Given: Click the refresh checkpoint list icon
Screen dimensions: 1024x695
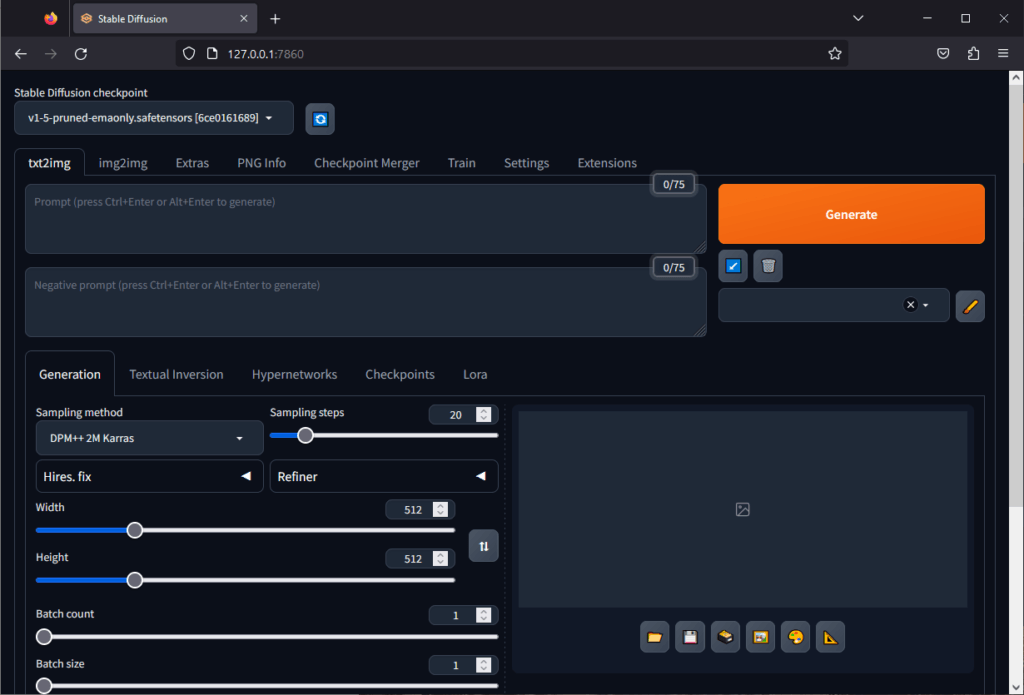Looking at the screenshot, I should (320, 119).
